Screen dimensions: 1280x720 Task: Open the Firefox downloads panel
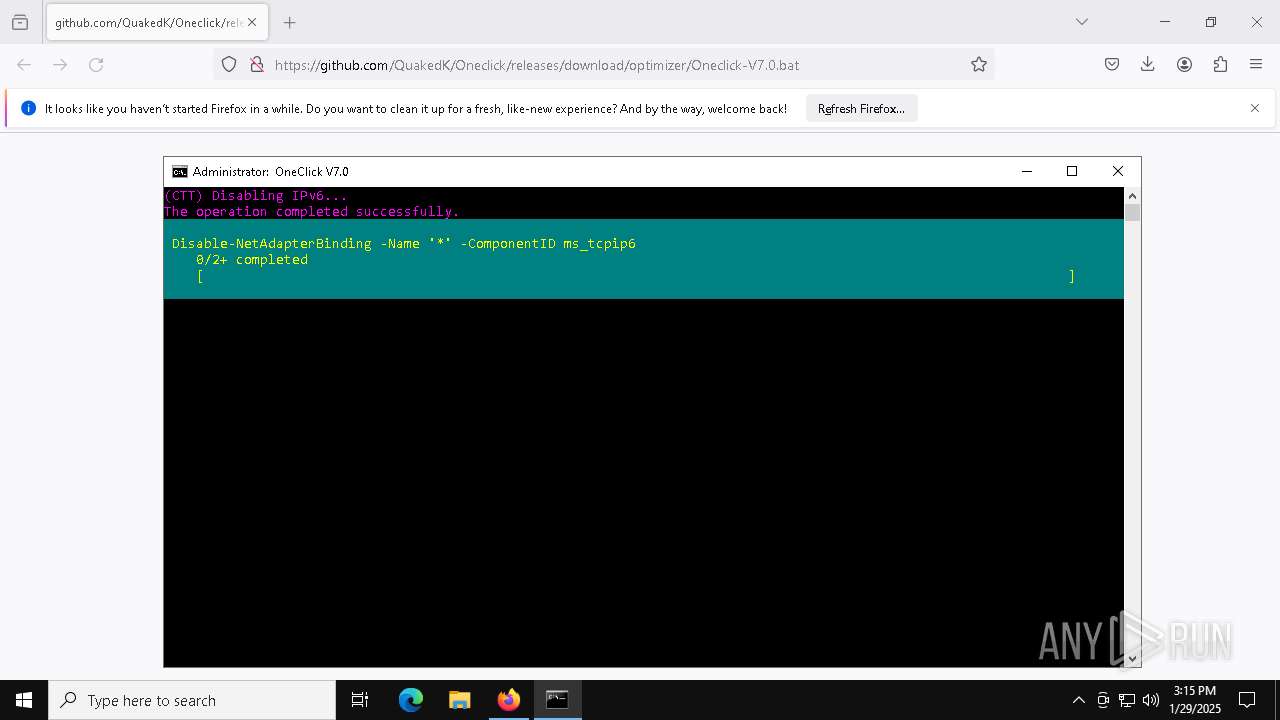(1148, 65)
